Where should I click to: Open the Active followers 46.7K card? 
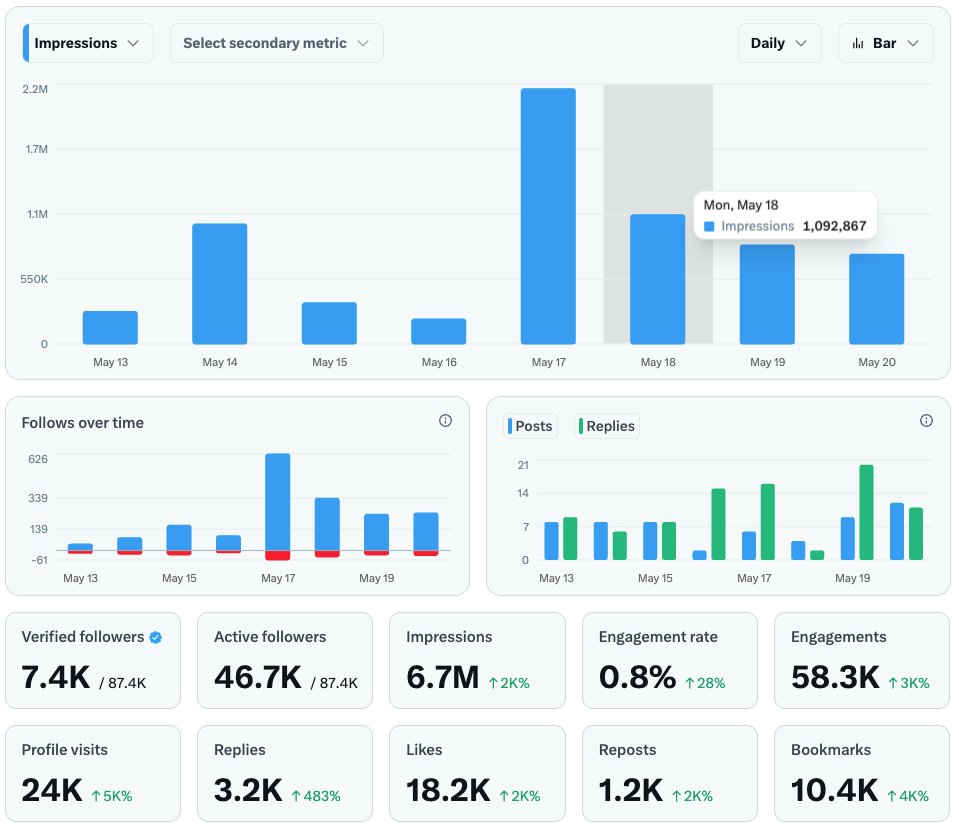[285, 661]
